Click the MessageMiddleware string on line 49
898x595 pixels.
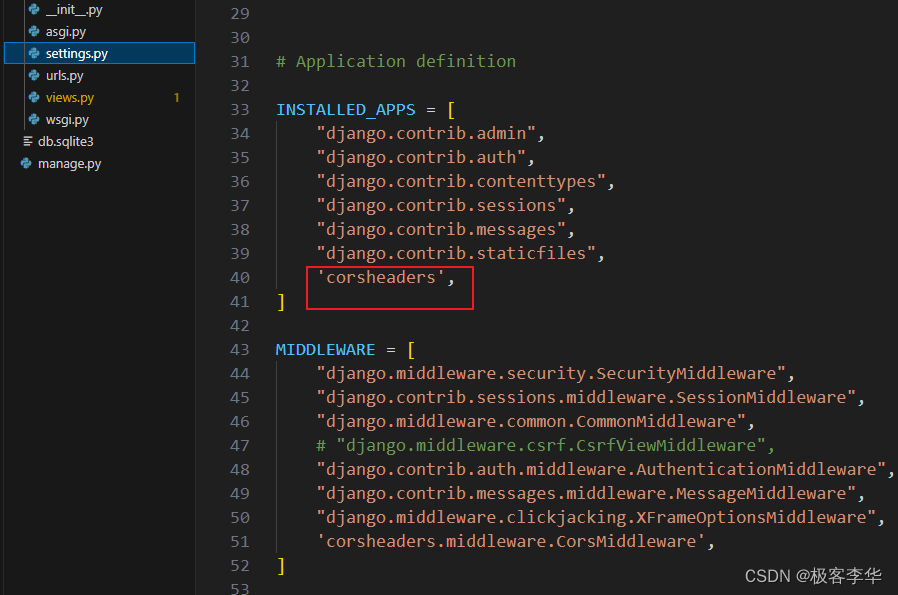(586, 494)
